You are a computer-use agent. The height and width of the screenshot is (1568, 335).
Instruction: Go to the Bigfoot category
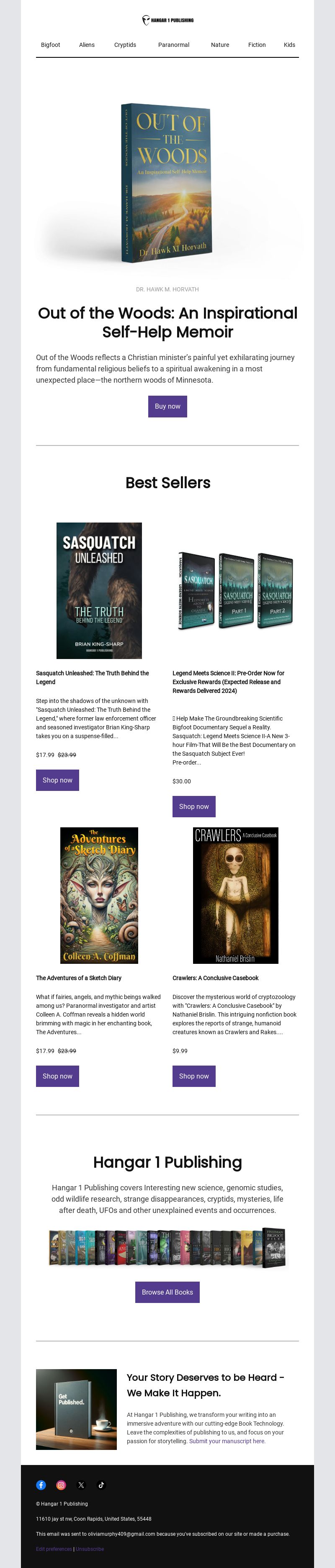coord(51,45)
